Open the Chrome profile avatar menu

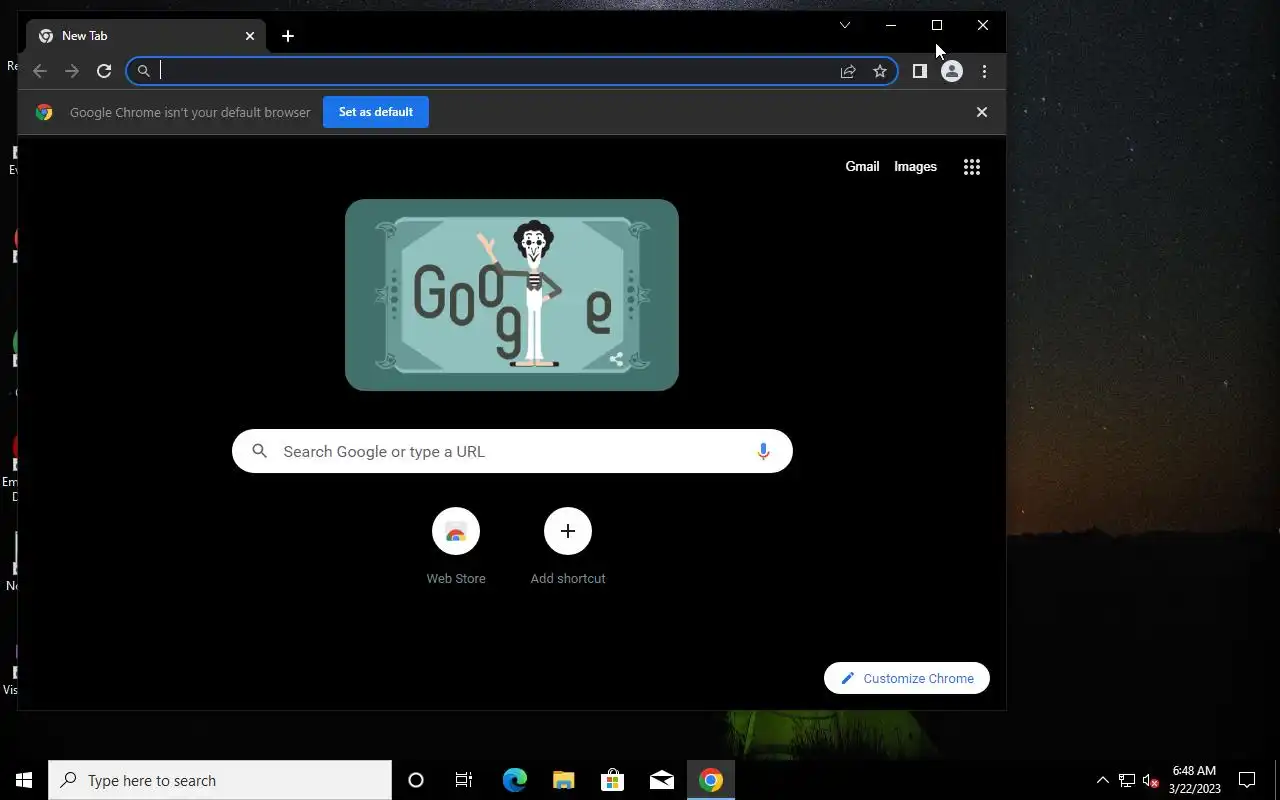[952, 71]
